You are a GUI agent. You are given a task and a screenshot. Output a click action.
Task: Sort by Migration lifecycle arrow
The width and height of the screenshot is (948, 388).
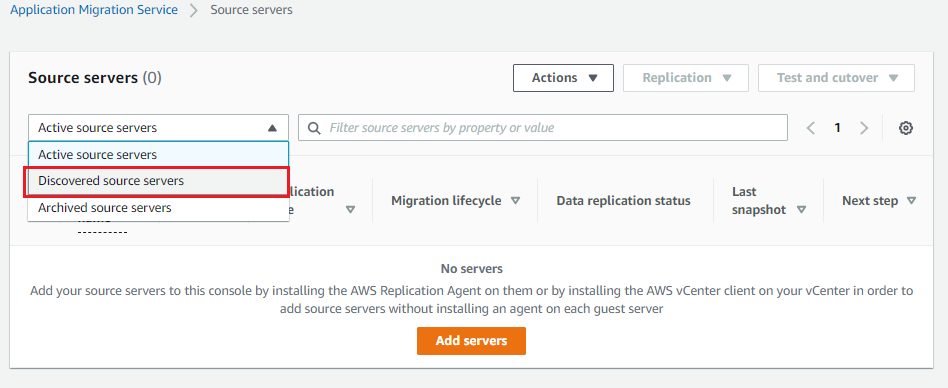tap(515, 201)
